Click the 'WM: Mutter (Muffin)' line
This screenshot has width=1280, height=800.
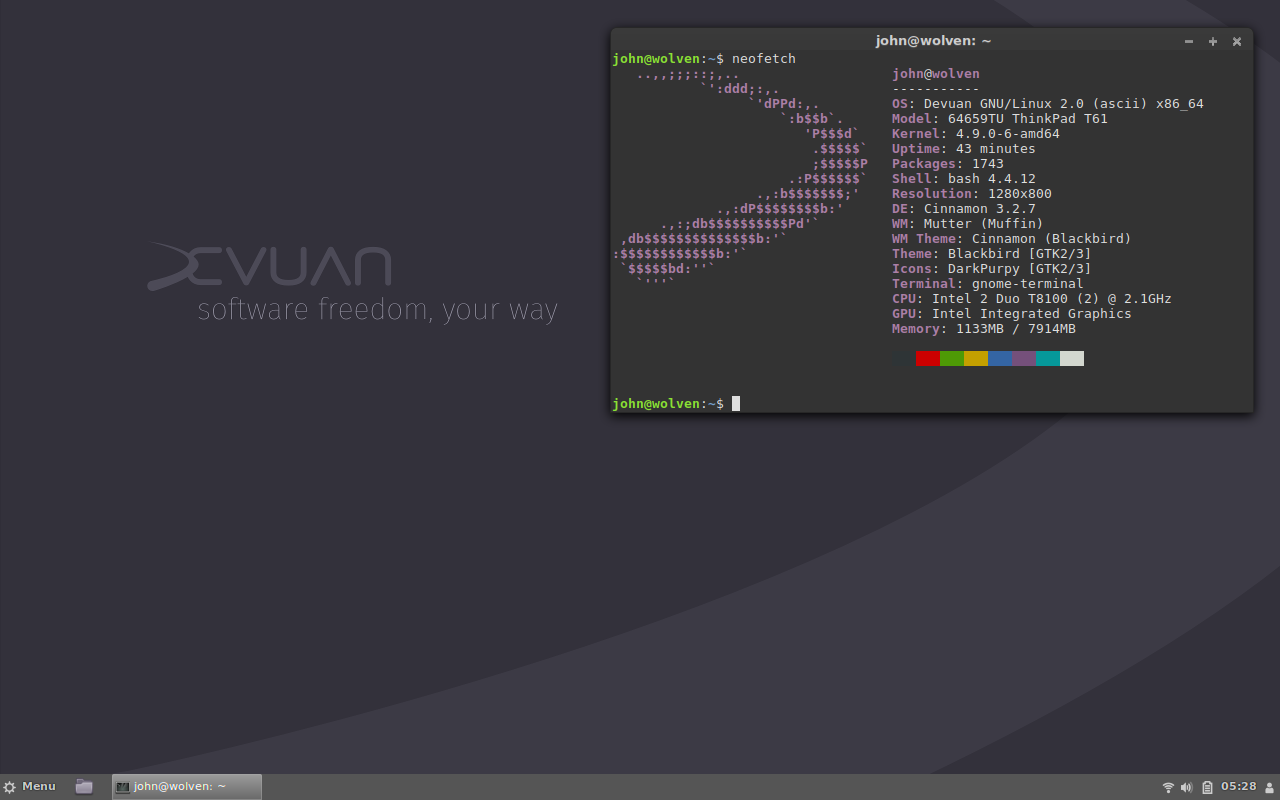point(968,224)
